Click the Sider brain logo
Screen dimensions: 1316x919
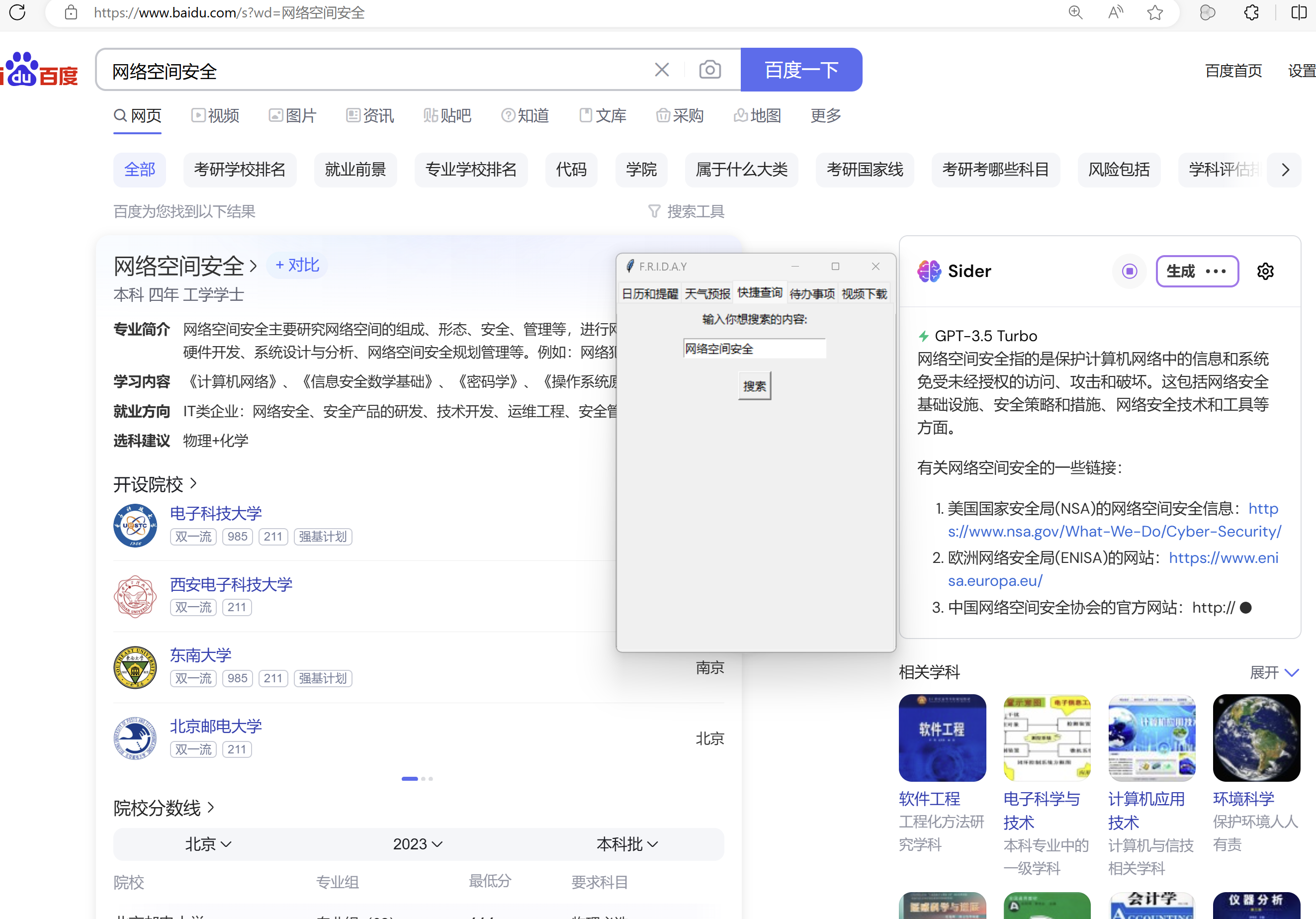point(929,271)
